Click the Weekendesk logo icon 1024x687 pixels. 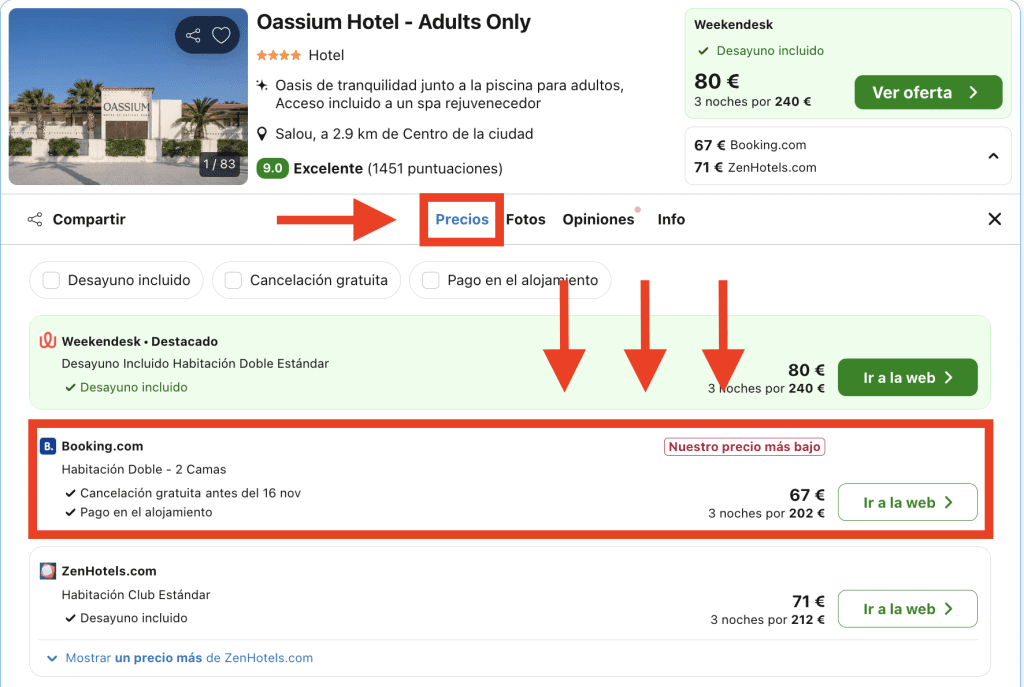point(48,341)
